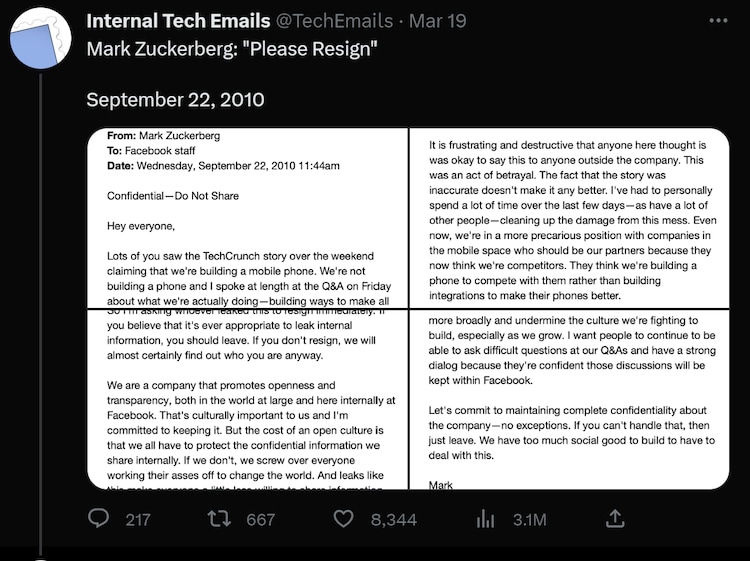Open the top-right image starting "It is frustrating"
Image resolution: width=750 pixels, height=561 pixels.
click(569, 217)
